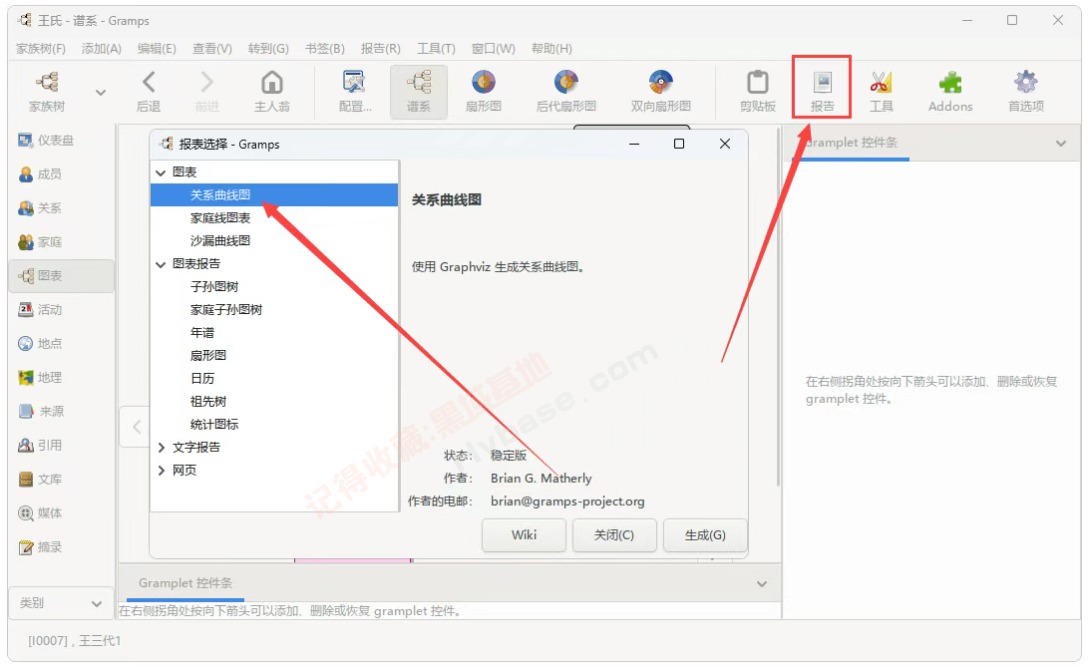Click the Wiki button

tap(524, 535)
